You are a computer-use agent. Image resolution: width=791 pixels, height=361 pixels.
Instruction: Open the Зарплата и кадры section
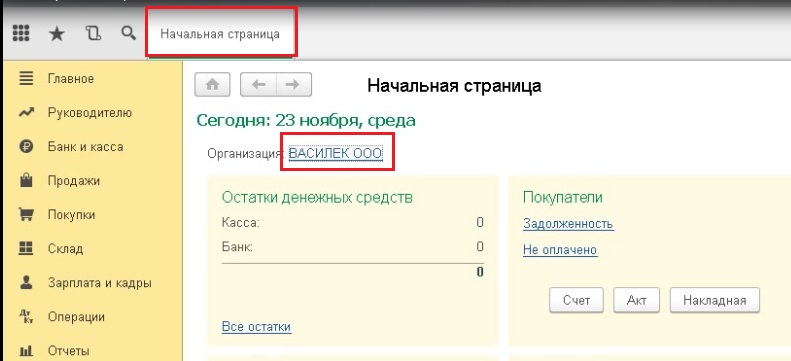tap(100, 283)
